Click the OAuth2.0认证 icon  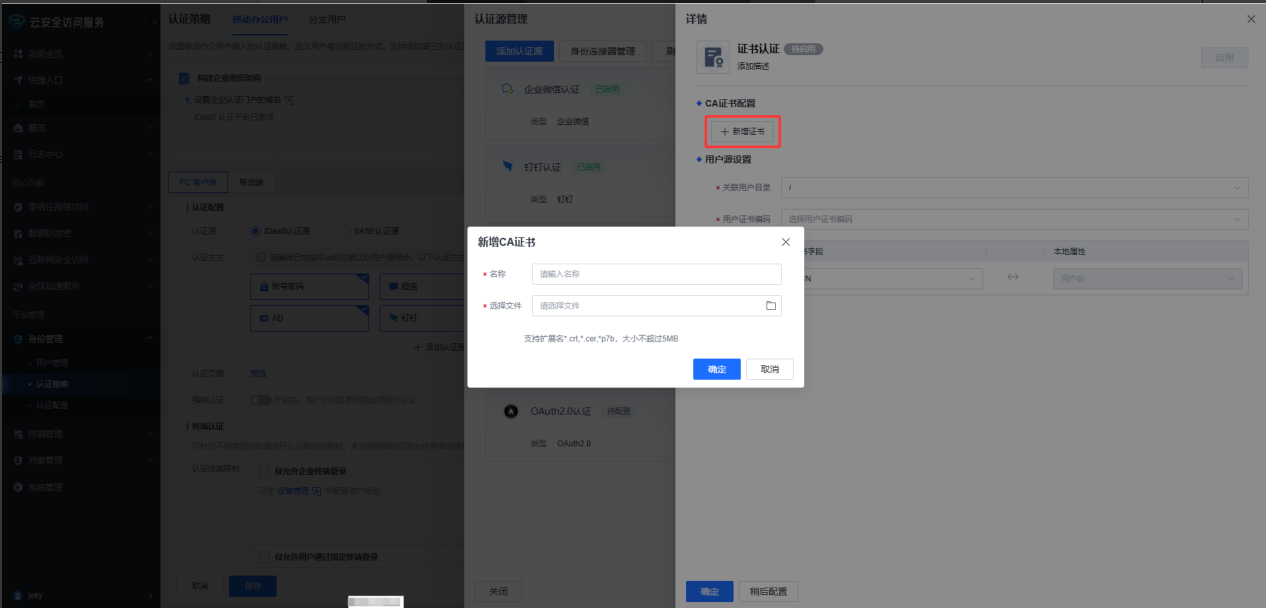510,411
